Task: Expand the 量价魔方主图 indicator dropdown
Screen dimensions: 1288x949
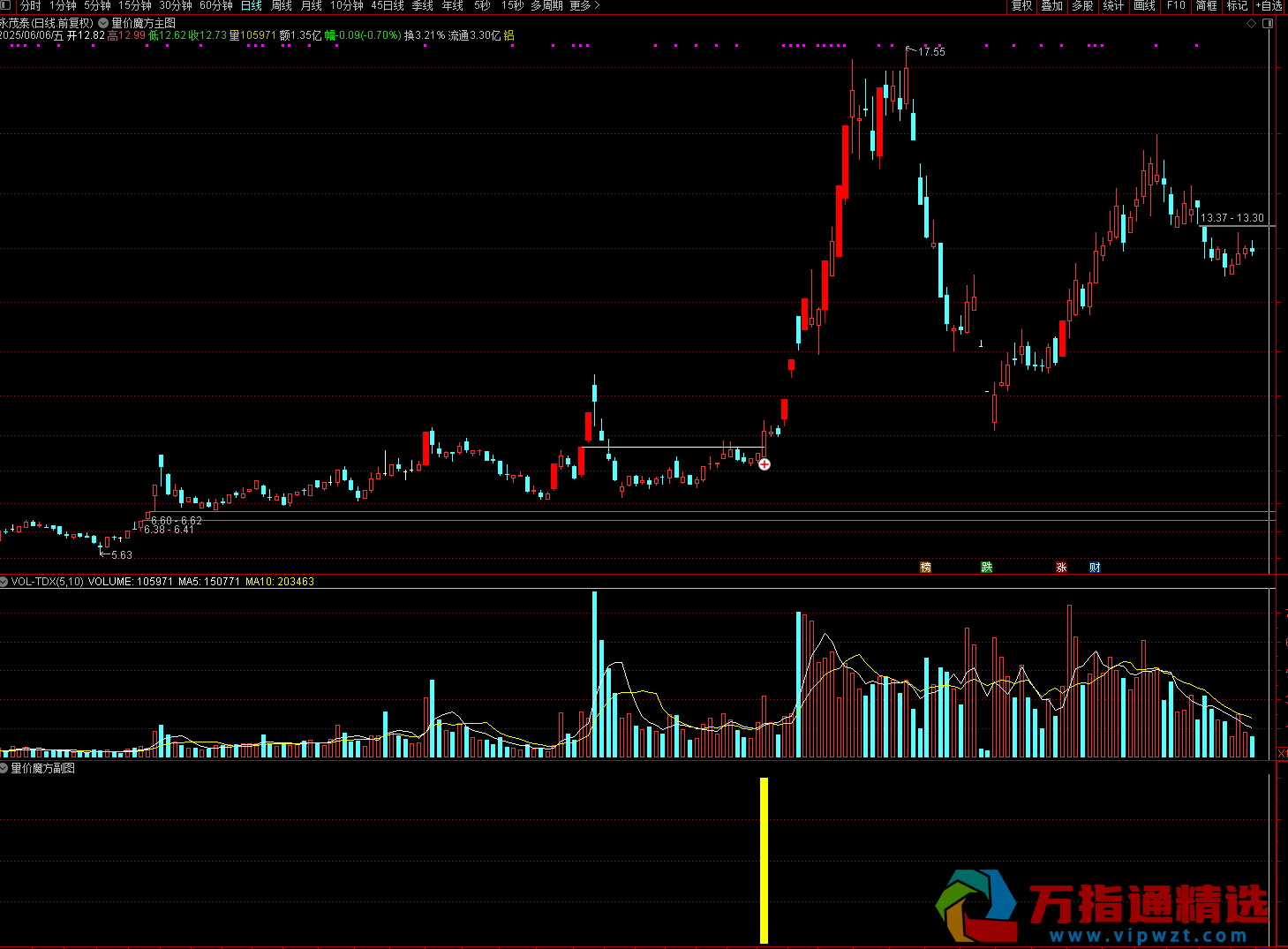Action: [103, 24]
